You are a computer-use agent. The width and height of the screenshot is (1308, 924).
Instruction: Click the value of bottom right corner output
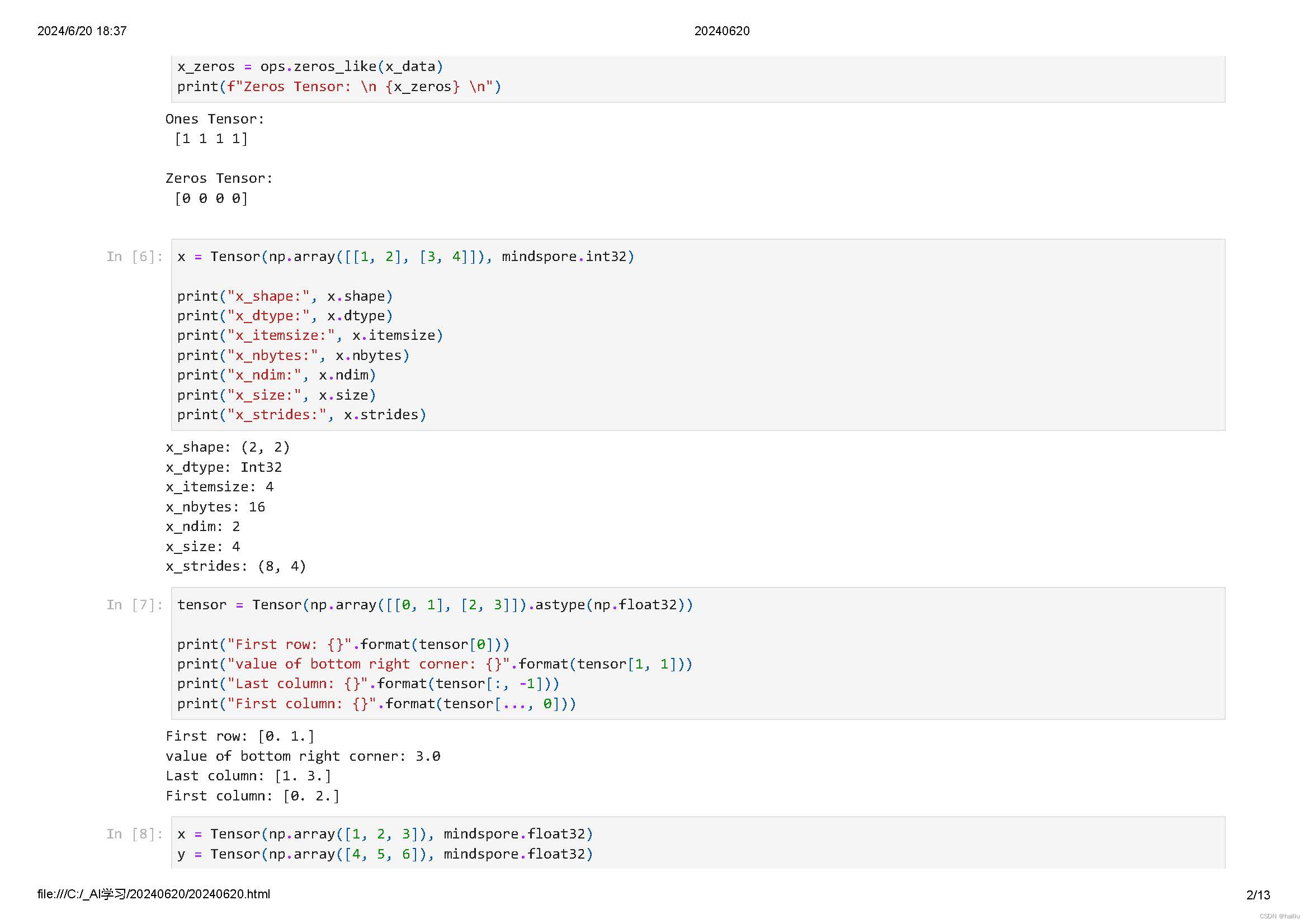point(303,756)
